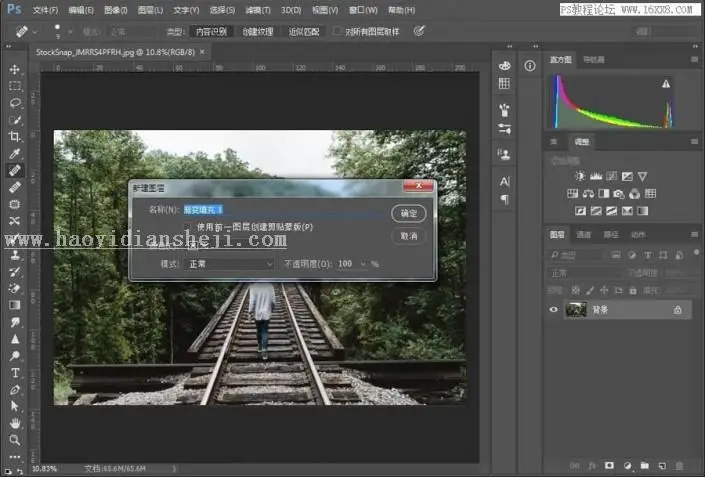Create a new group folder icon
The width and height of the screenshot is (705, 477).
pos(645,466)
